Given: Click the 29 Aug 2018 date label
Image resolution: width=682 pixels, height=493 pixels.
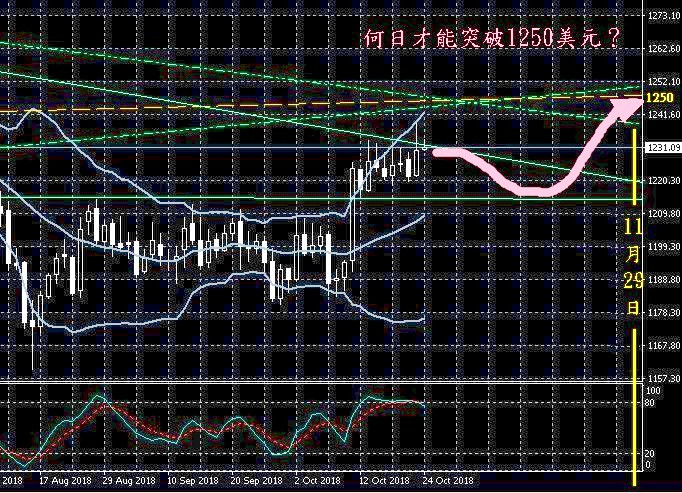Looking at the screenshot, I should [x=129, y=481].
